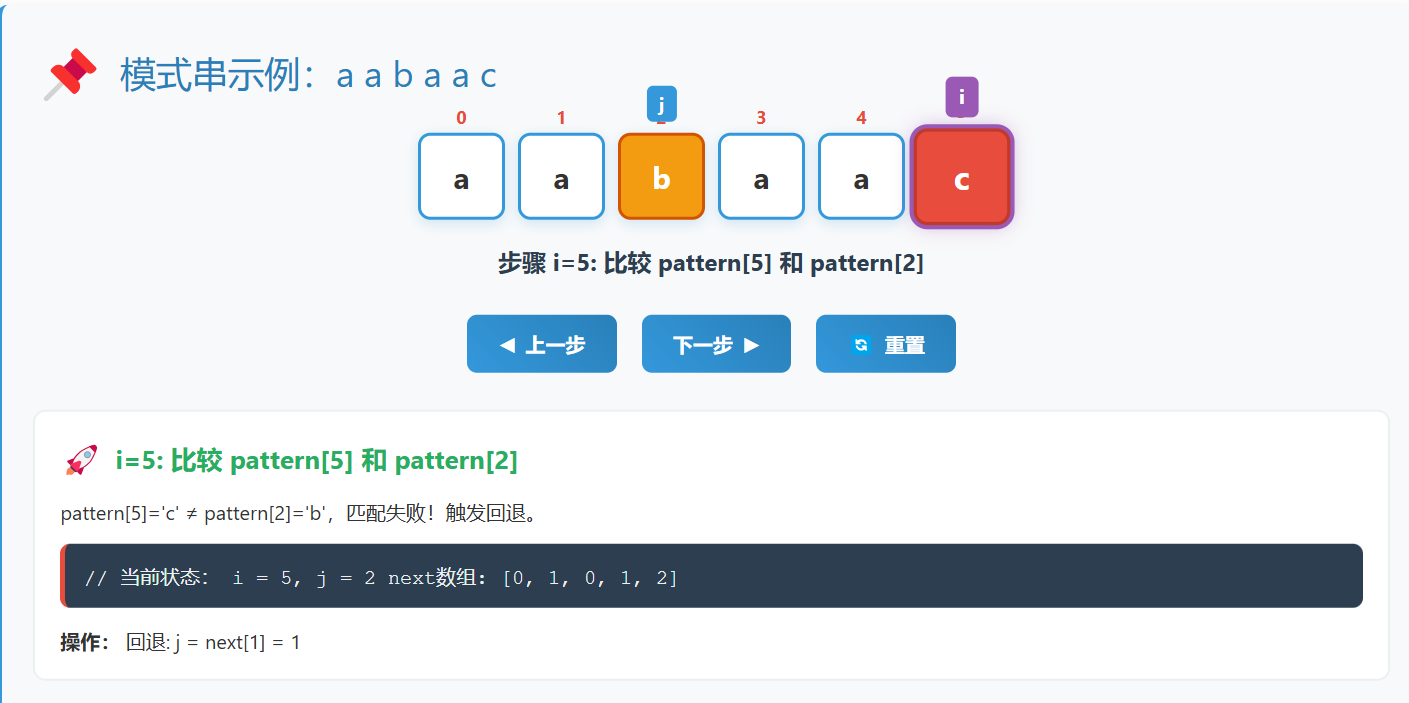Viewport: 1409px width, 703px height.
Task: Select the red 'c' cell at index 5
Action: (x=961, y=177)
